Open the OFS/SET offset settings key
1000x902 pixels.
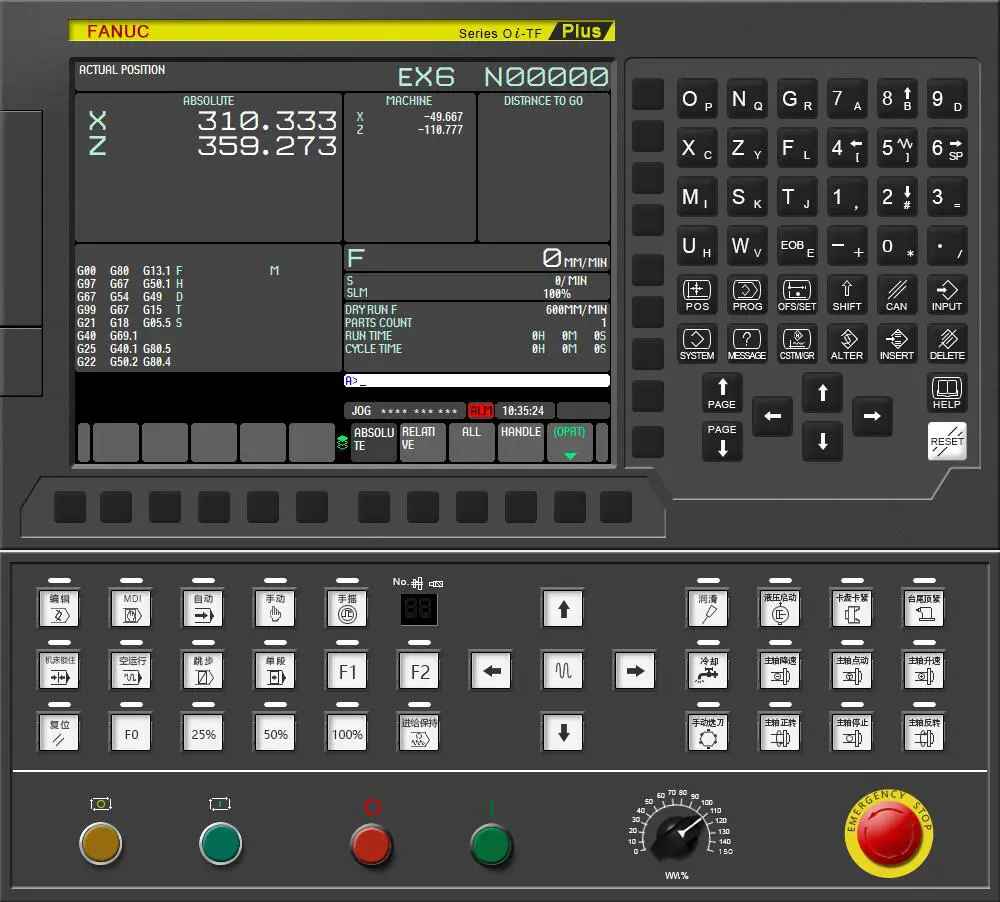point(797,295)
